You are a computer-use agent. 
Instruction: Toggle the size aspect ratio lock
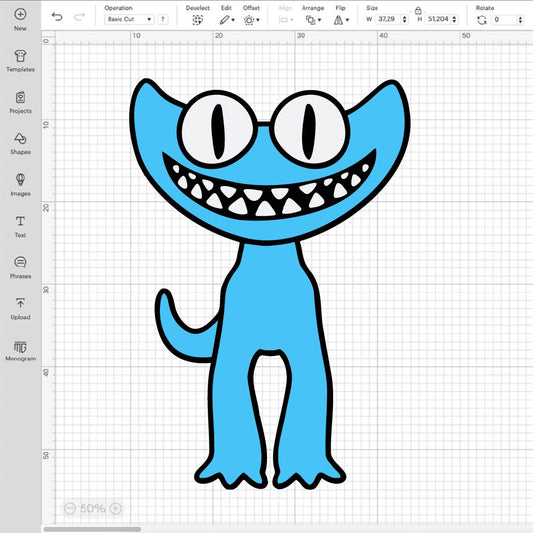tap(418, 11)
